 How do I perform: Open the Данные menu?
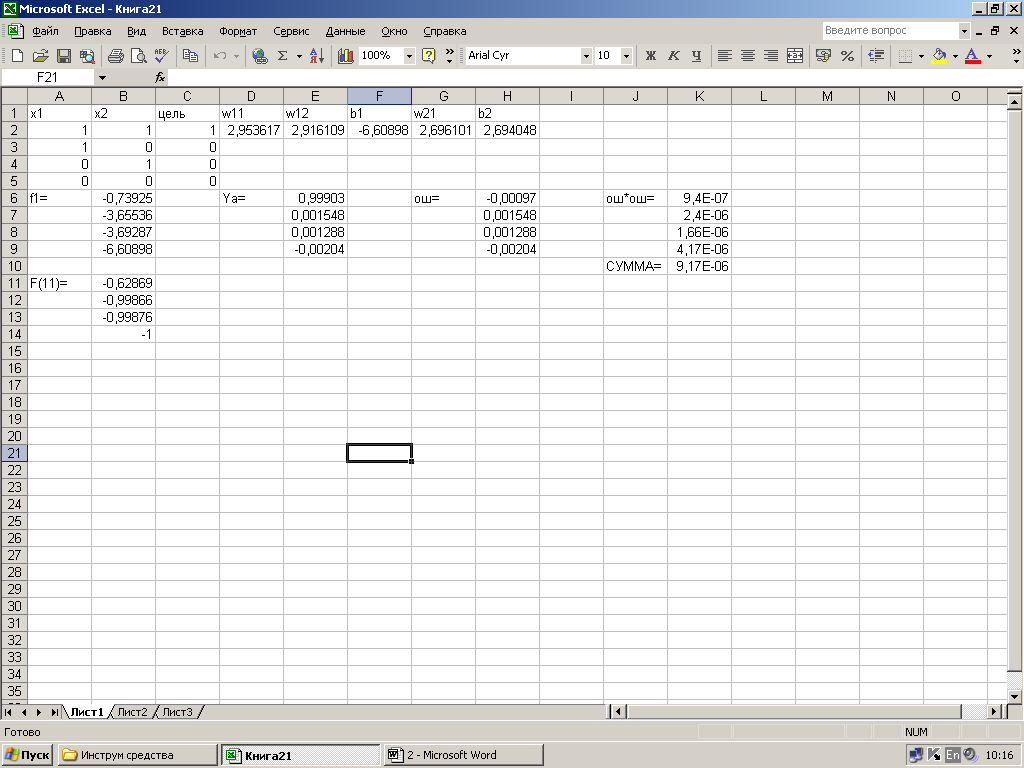point(345,31)
